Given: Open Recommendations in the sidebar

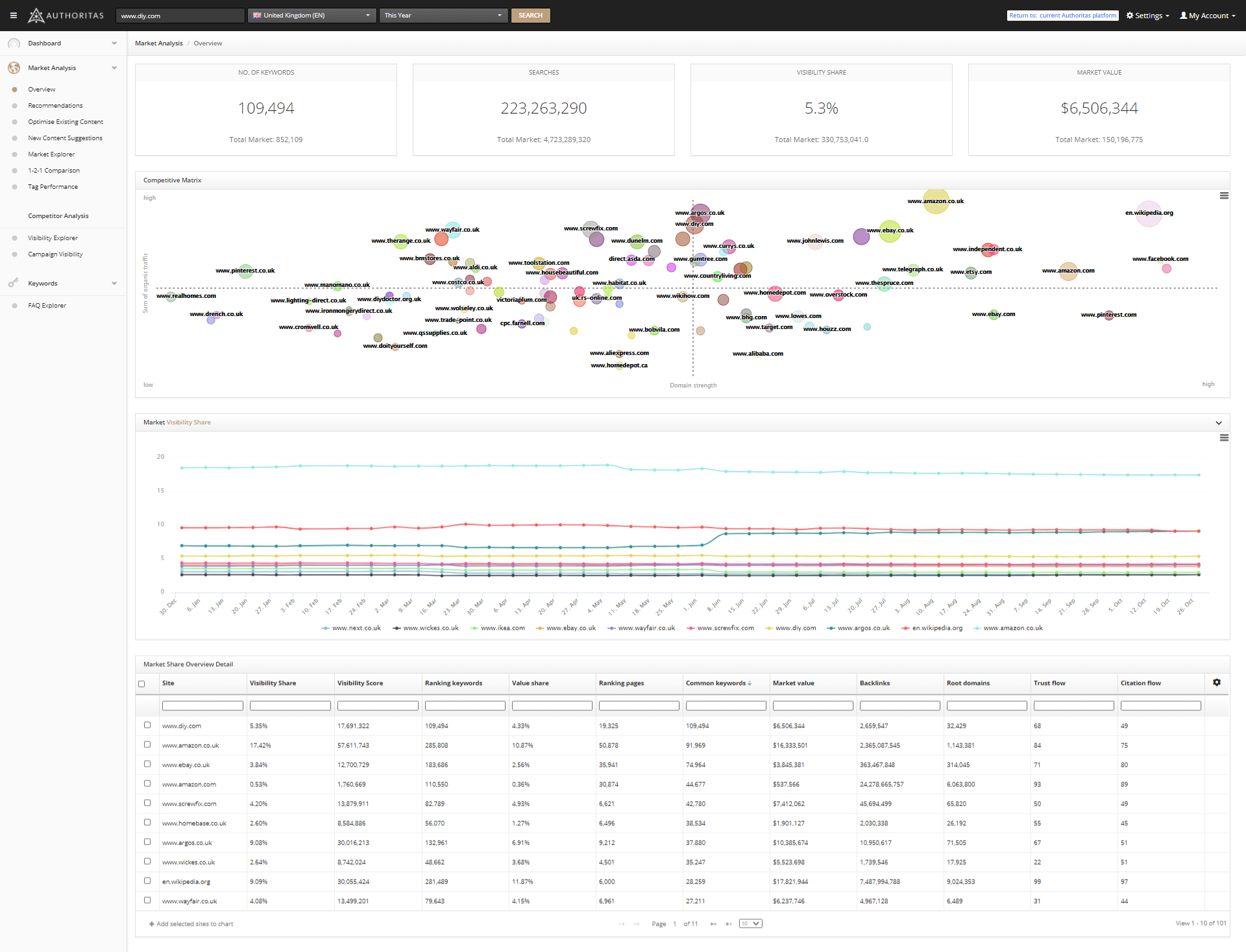Looking at the screenshot, I should (55, 106).
